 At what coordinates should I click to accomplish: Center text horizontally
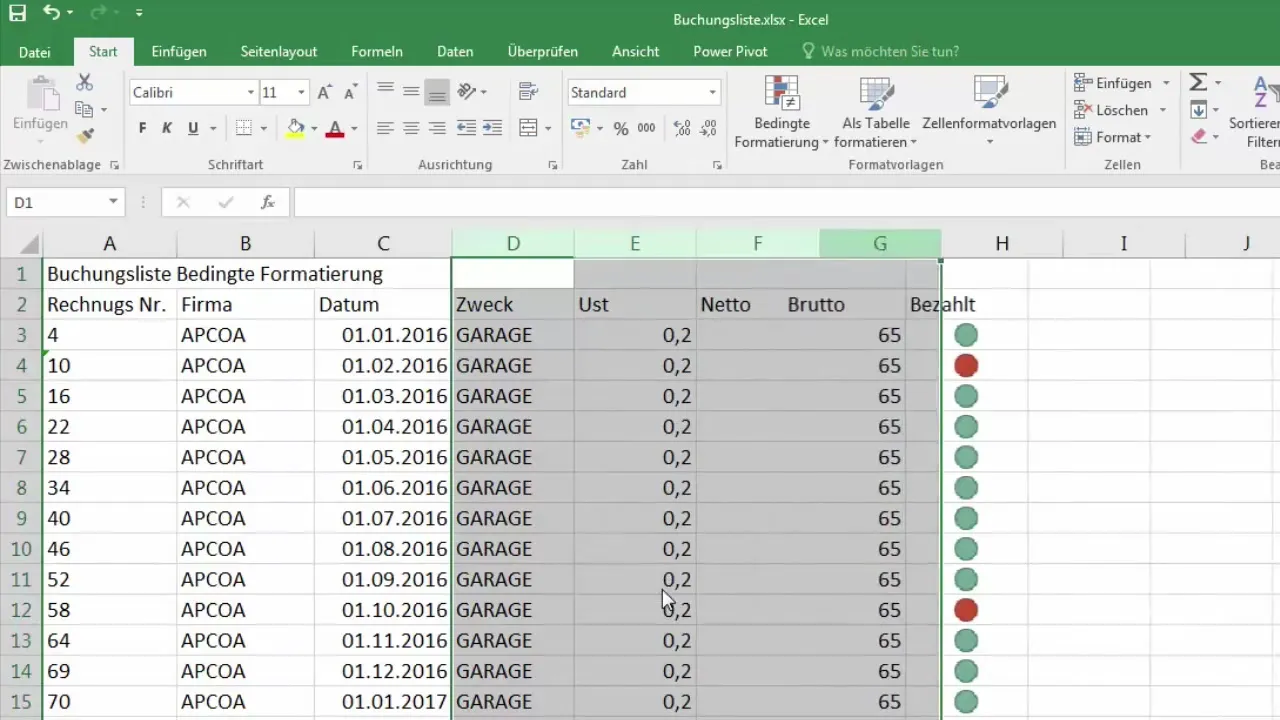411,128
